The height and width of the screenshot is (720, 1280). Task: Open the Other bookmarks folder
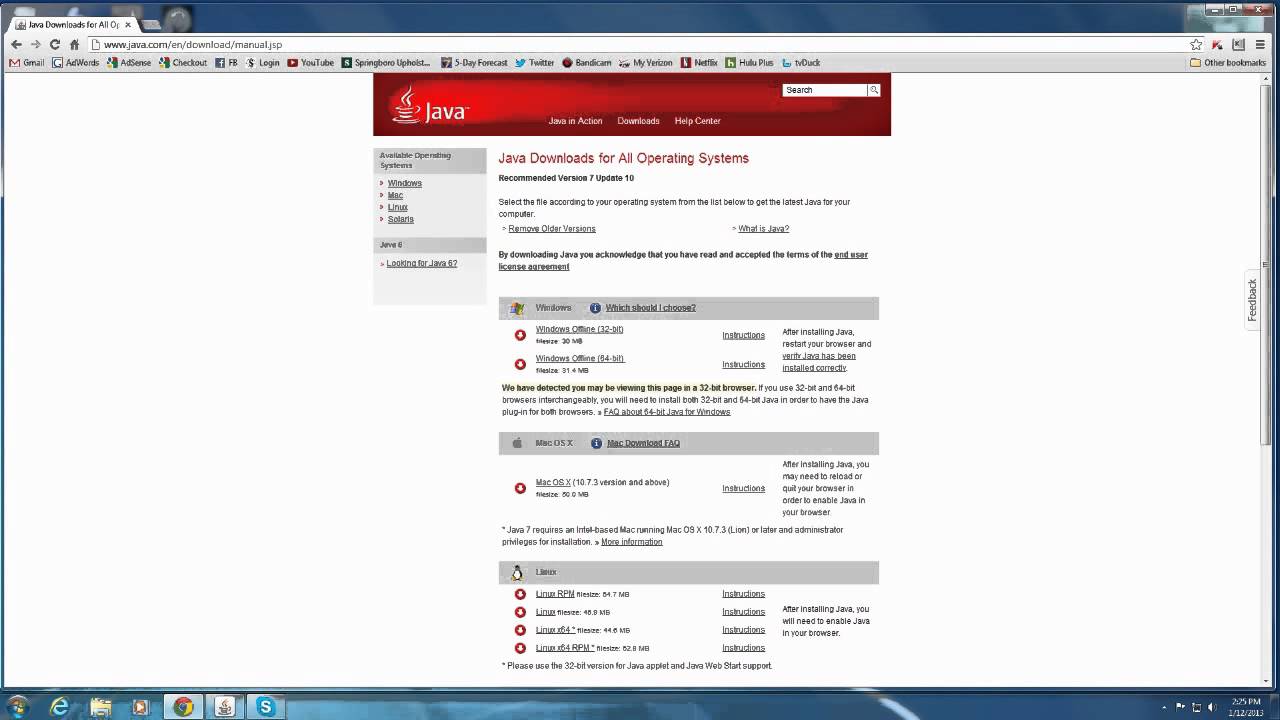point(1228,62)
